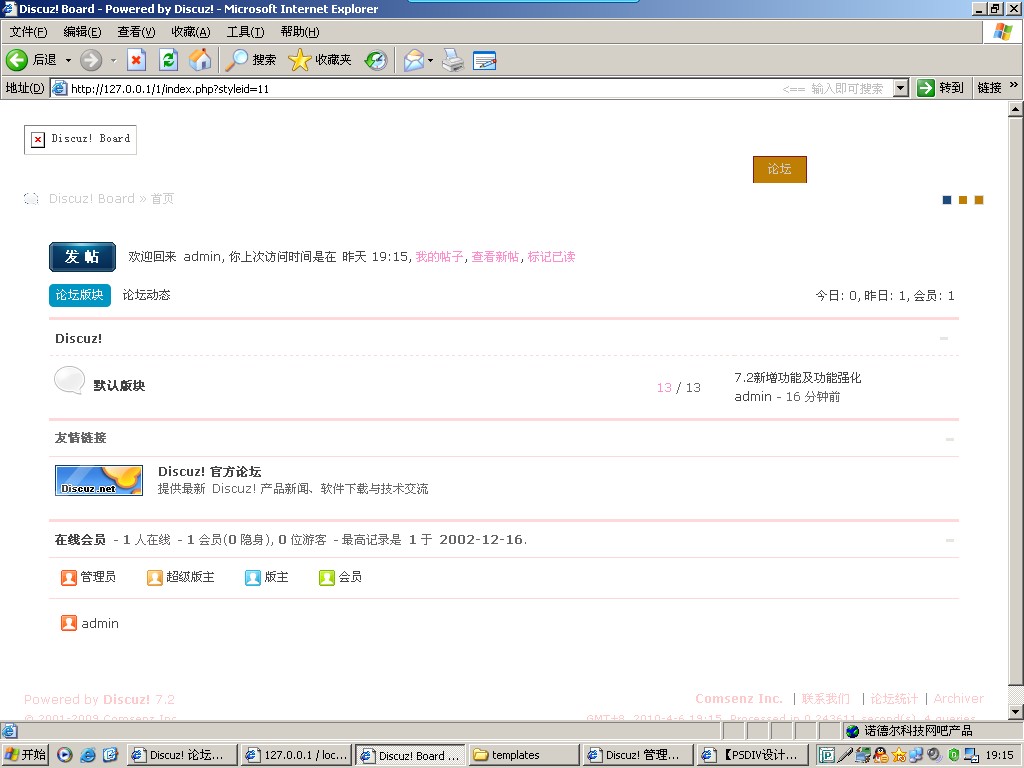Image resolution: width=1024 pixels, height=768 pixels.
Task: Switch to the templates folder taskbar item
Action: pyautogui.click(x=524, y=755)
